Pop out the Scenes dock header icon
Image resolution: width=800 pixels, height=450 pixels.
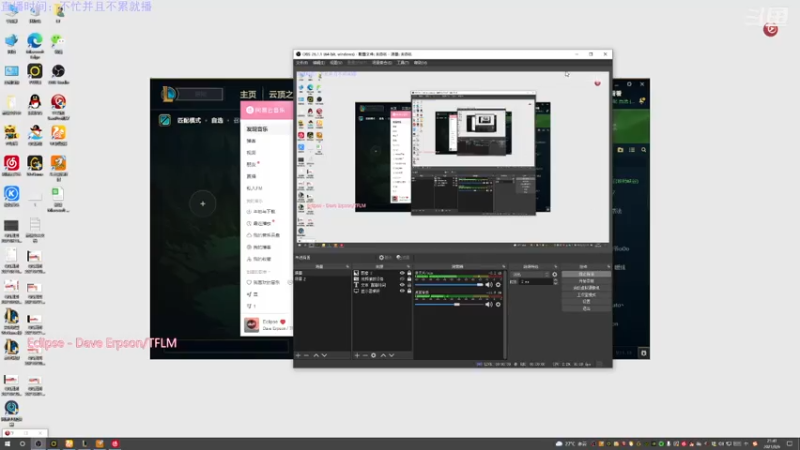pyautogui.click(x=347, y=266)
